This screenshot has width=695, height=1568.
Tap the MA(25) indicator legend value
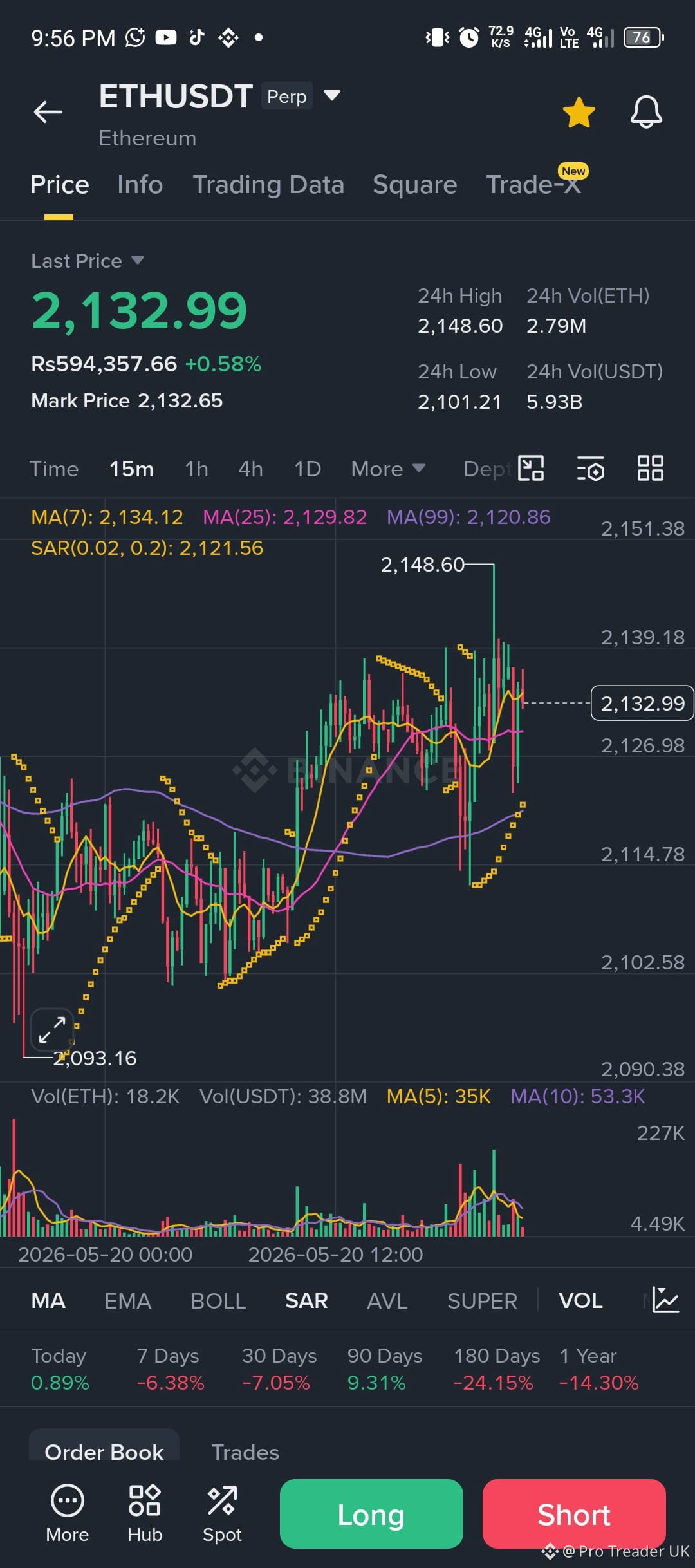[284, 517]
